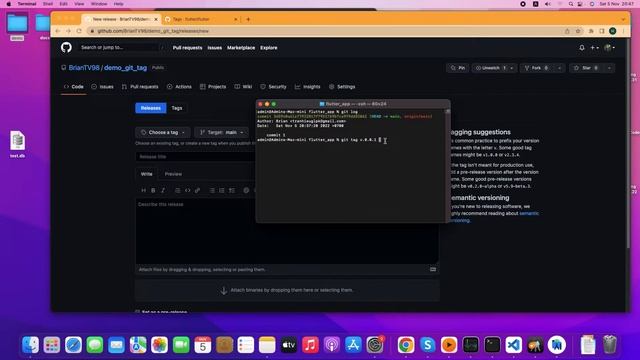This screenshot has height=360, width=640.
Task: Reload the current browser page
Action: (79, 31)
